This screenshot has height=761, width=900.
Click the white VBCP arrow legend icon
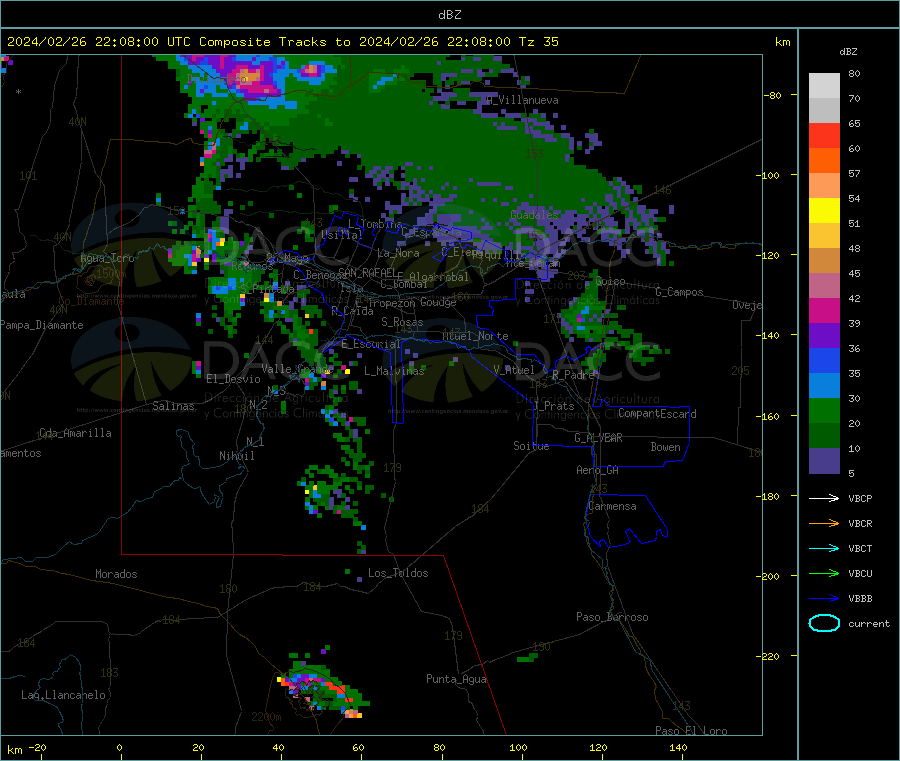[824, 498]
